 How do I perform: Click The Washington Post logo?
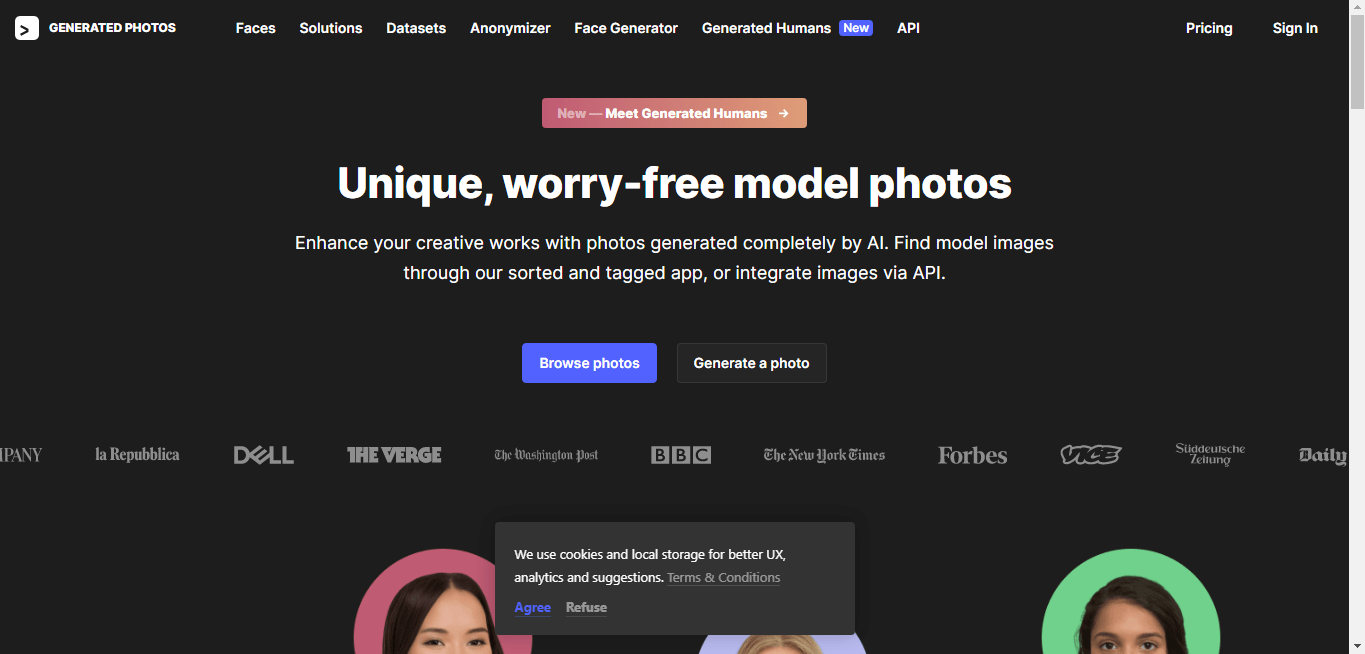pyautogui.click(x=546, y=455)
